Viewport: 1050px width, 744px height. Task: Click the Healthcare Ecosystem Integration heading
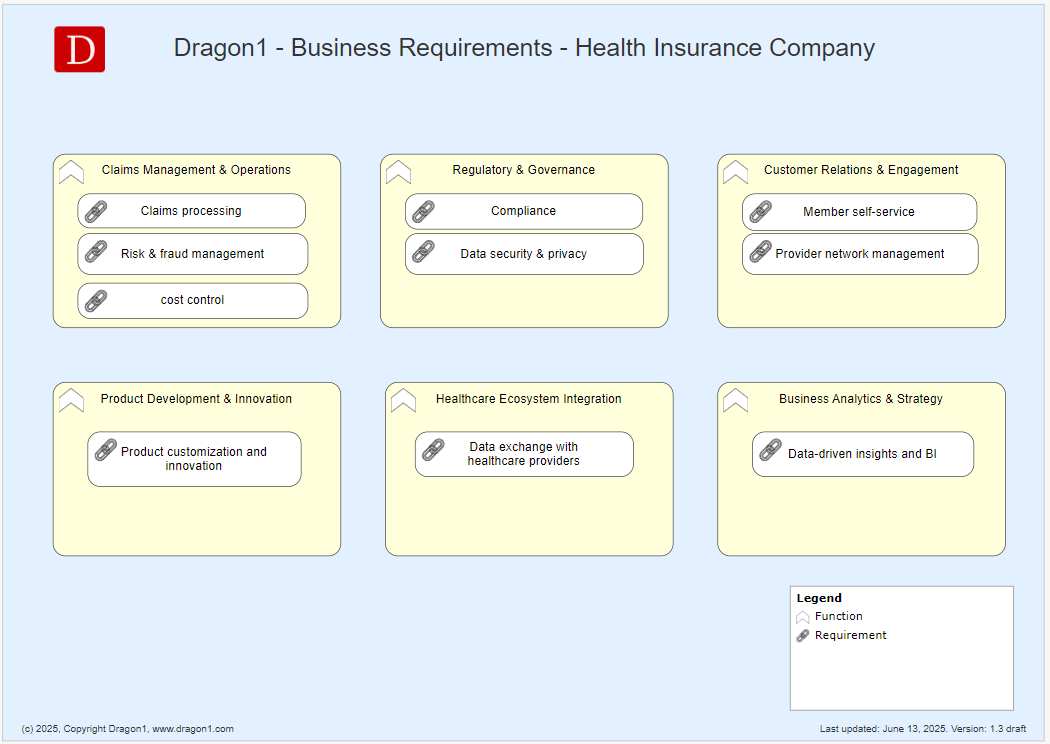pyautogui.click(x=528, y=399)
